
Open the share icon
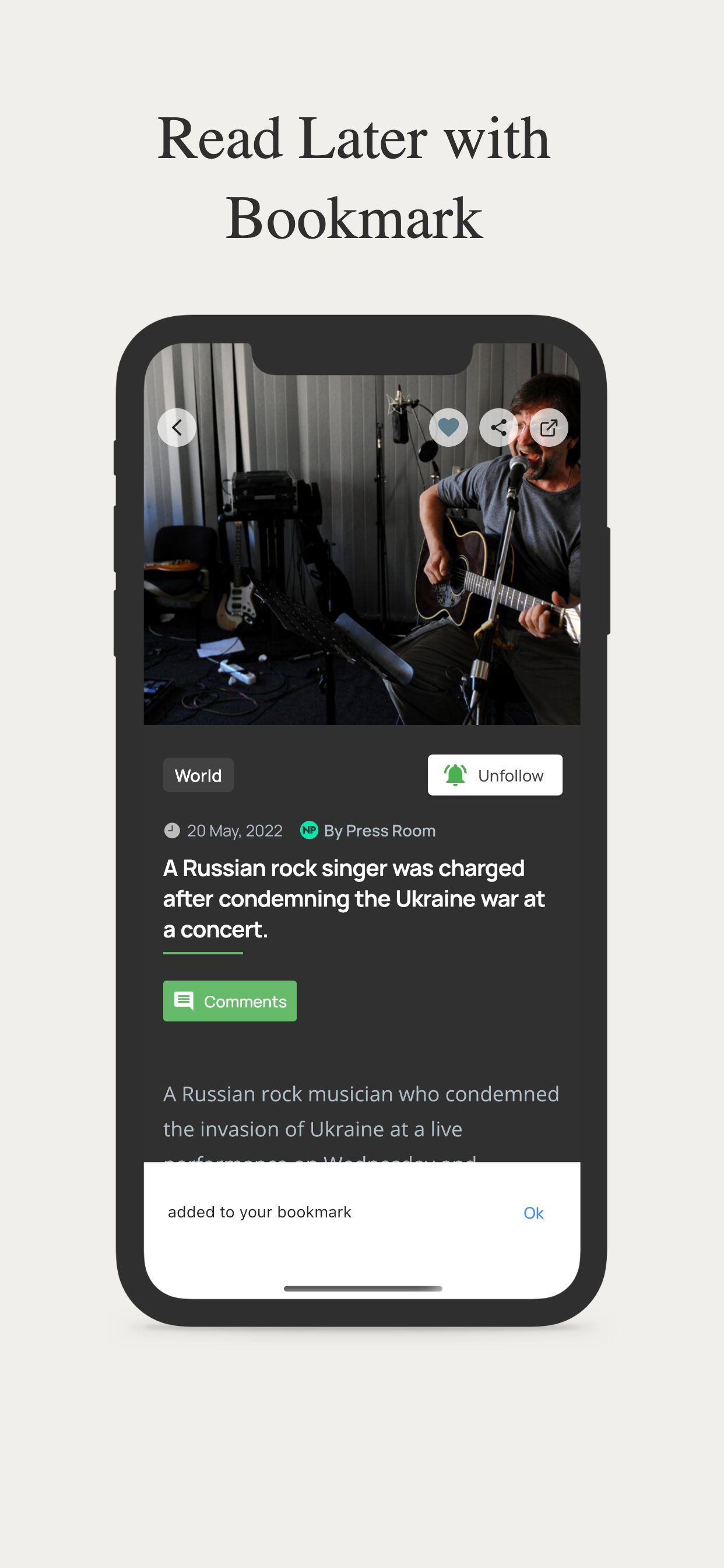point(499,428)
